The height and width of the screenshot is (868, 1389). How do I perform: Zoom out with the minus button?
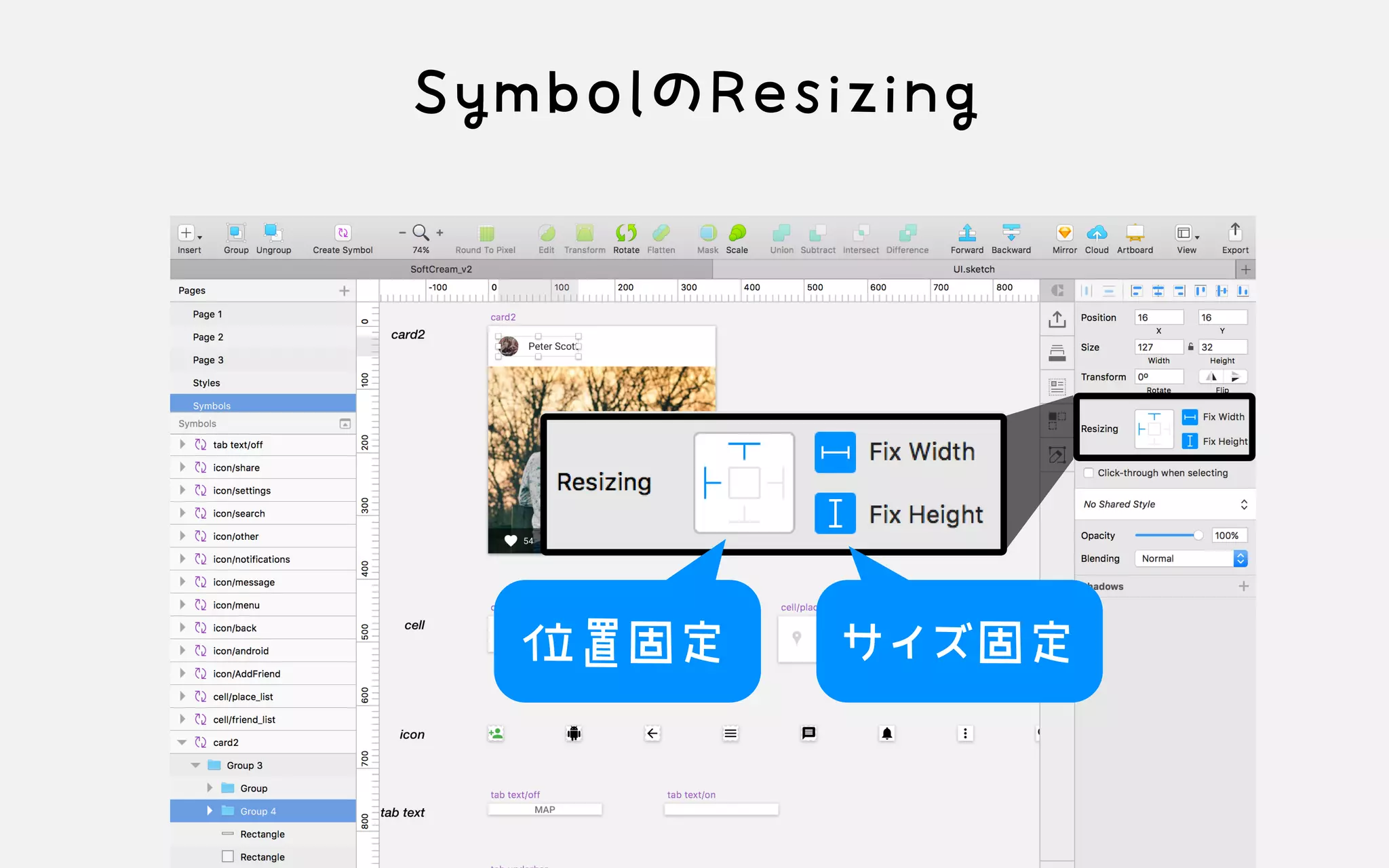(402, 233)
